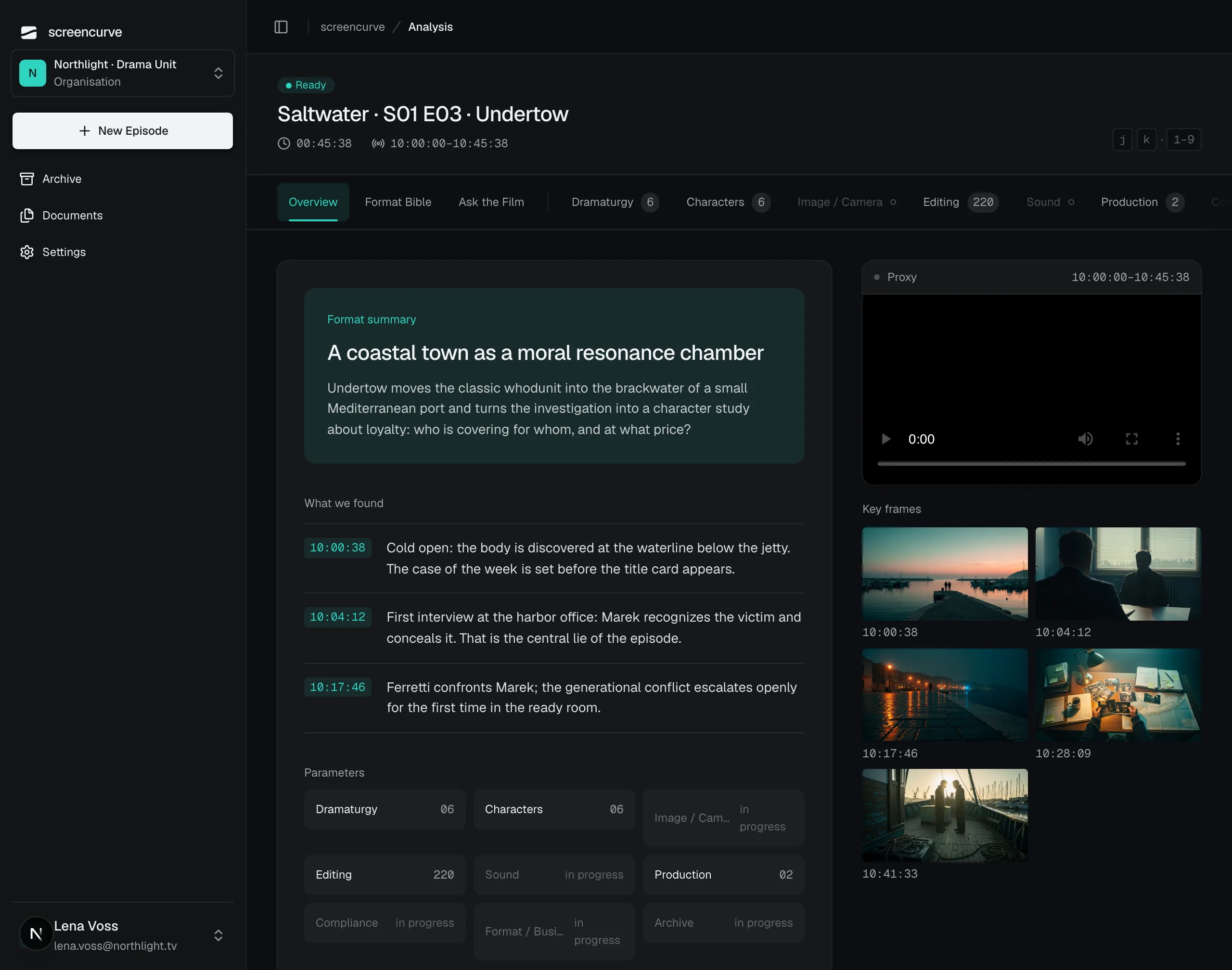The width and height of the screenshot is (1232, 970).
Task: Open the Archive in progress parameter card
Action: 723,923
